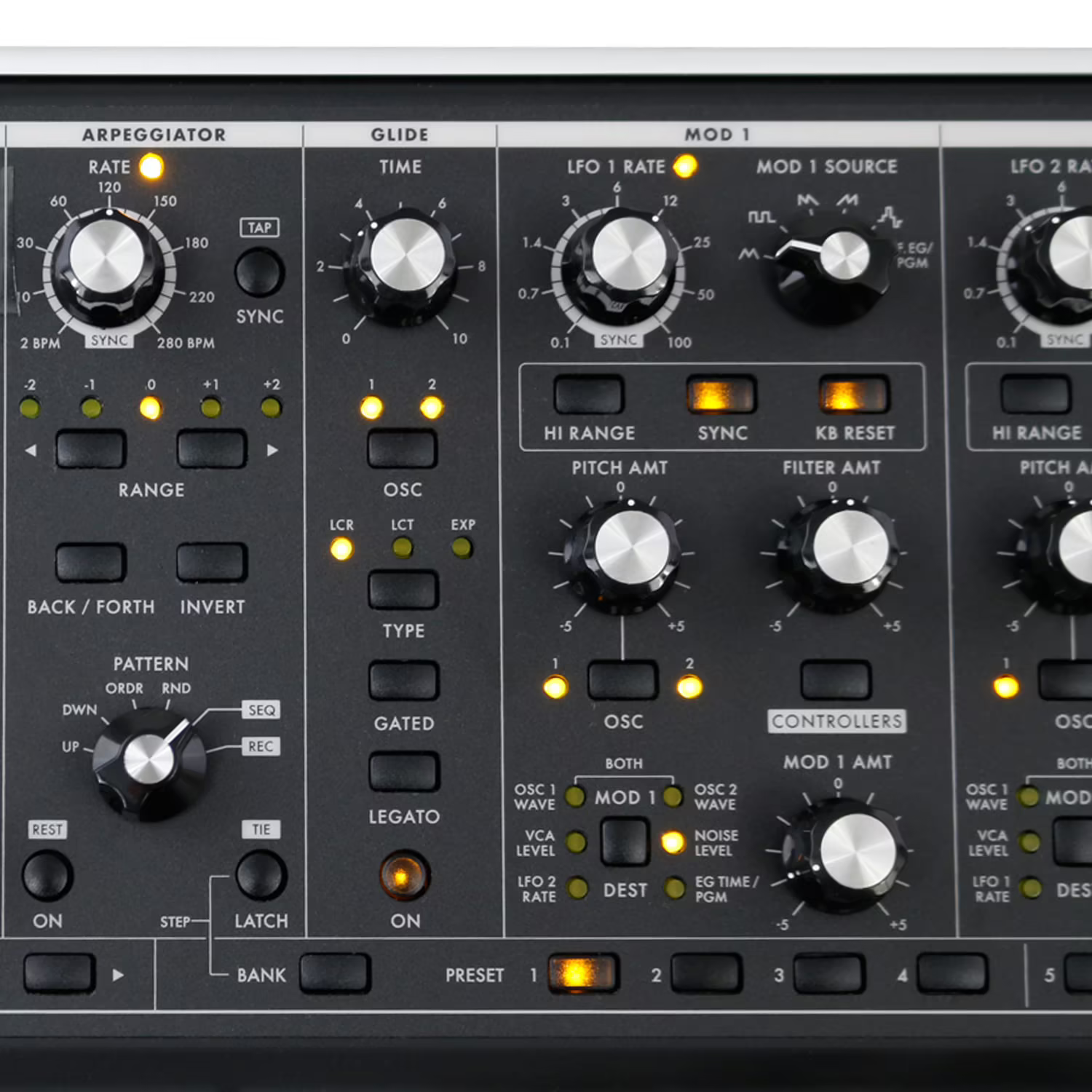Cycle the Glide Type button
The width and height of the screenshot is (1092, 1092).
[403, 589]
